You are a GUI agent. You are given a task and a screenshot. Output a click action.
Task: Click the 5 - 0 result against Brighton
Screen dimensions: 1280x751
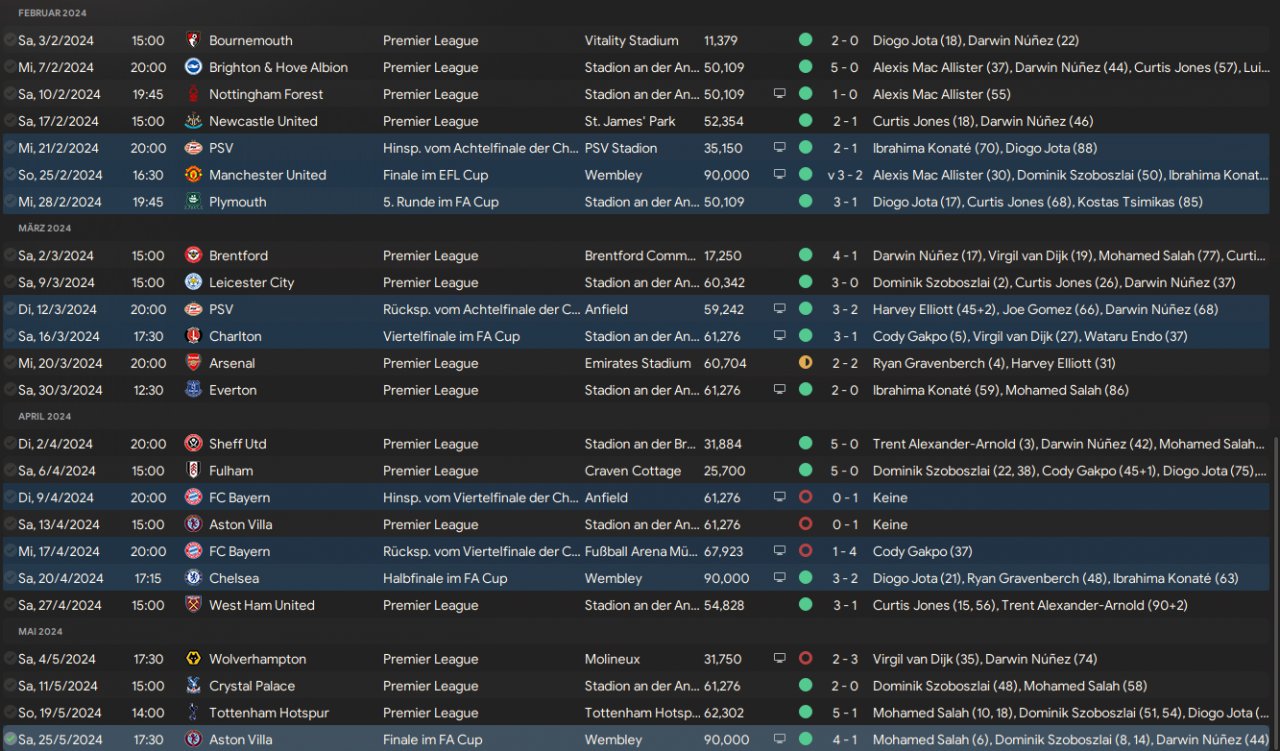pos(844,68)
